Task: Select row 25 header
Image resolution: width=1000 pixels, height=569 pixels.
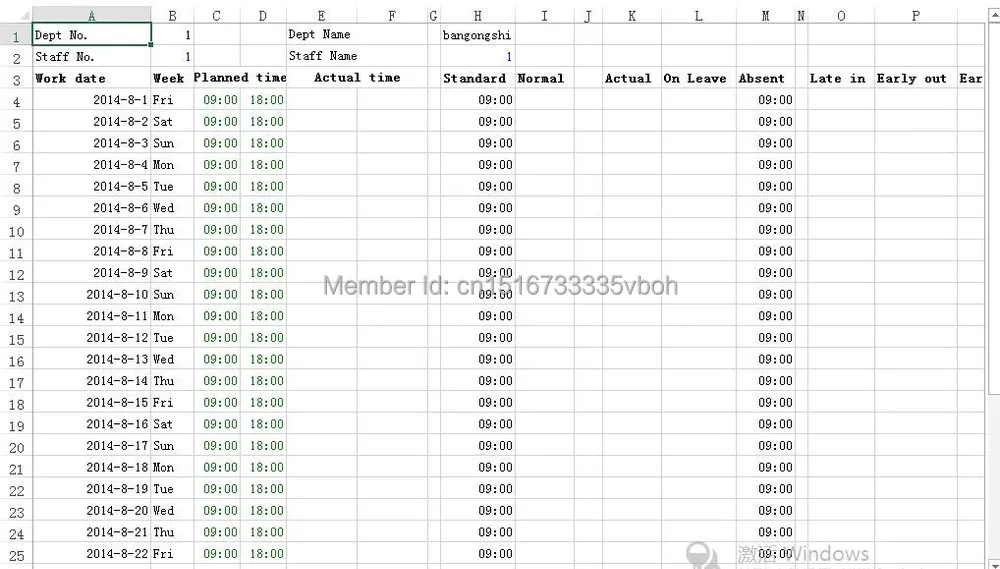Action: pyautogui.click(x=16, y=555)
